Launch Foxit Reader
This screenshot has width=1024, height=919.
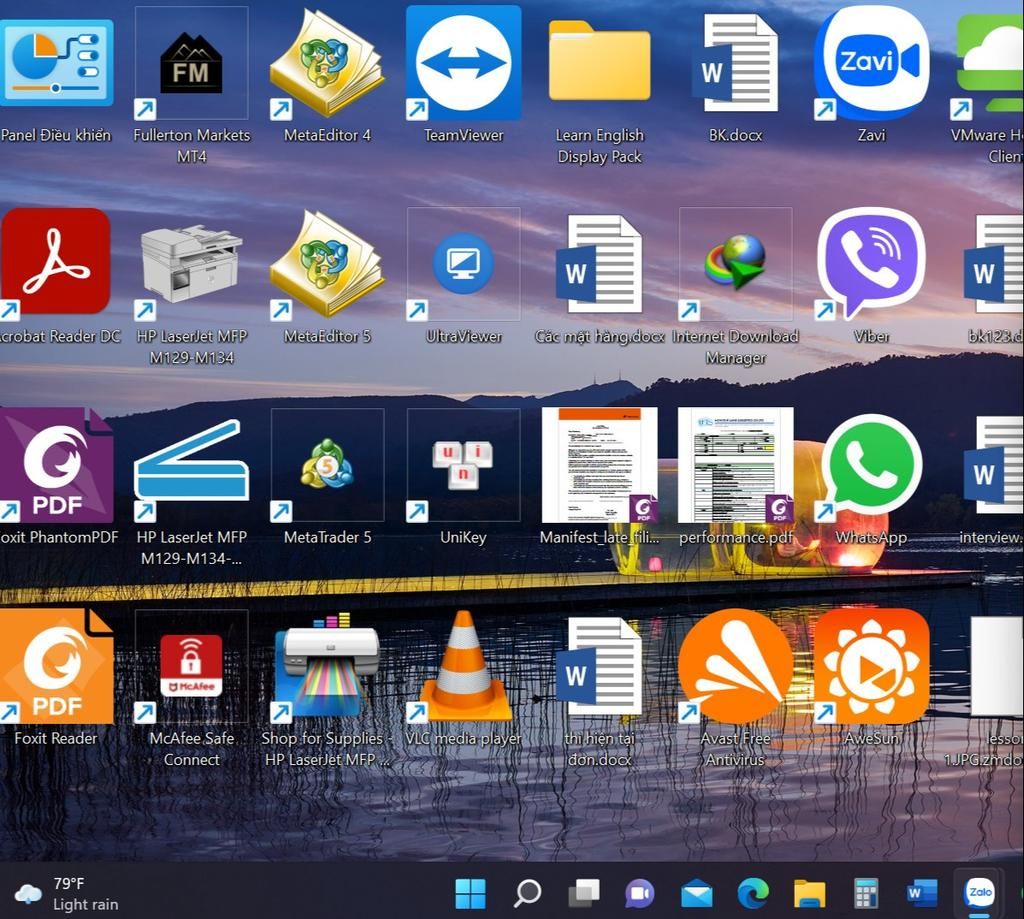click(56, 666)
